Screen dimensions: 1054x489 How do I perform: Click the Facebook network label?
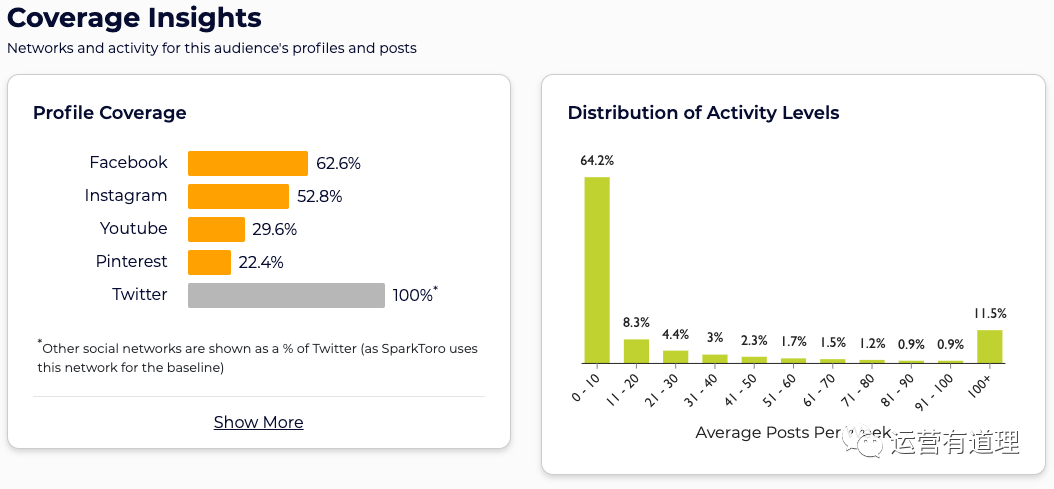[128, 162]
